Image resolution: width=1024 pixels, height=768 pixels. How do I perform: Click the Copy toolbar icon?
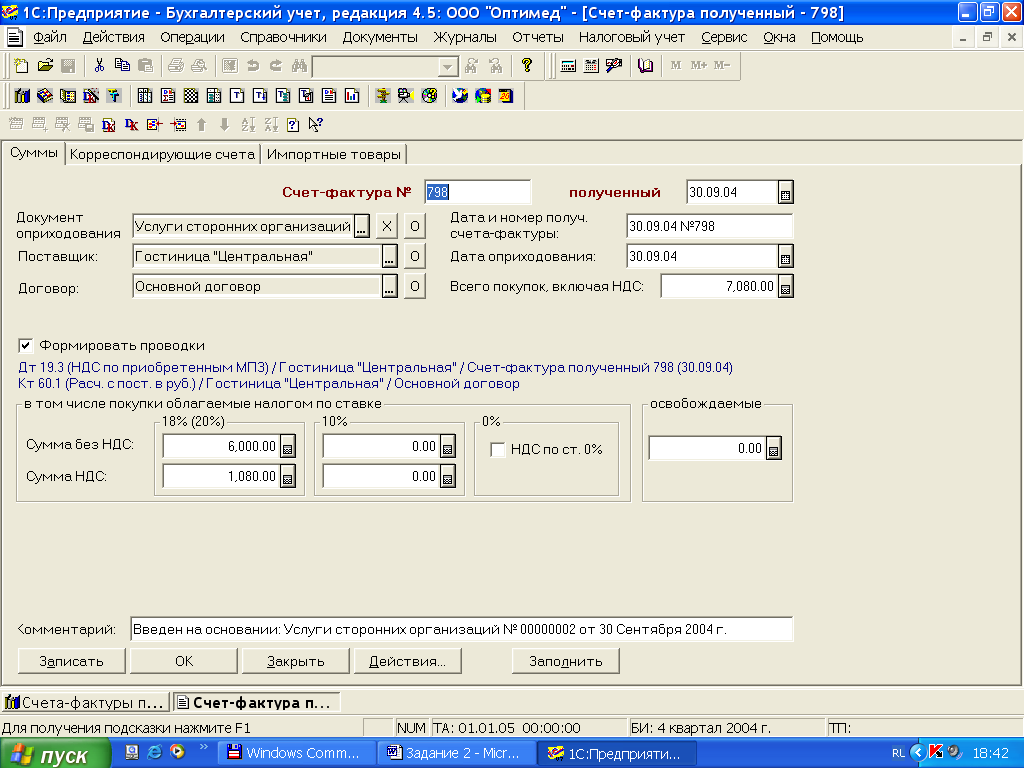[122, 65]
